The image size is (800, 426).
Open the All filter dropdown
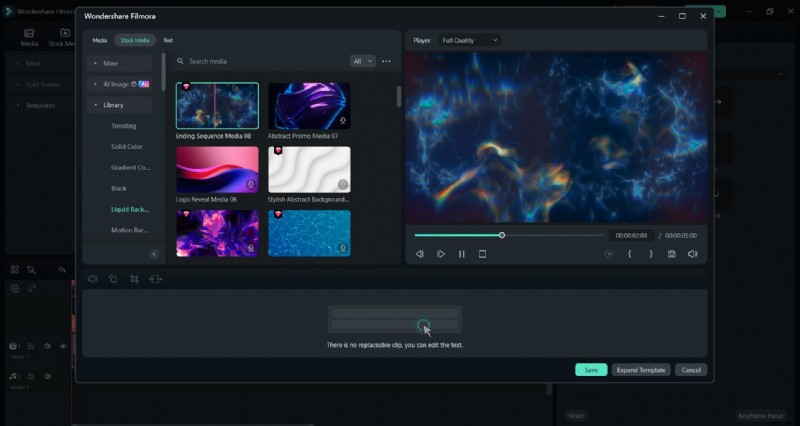363,61
